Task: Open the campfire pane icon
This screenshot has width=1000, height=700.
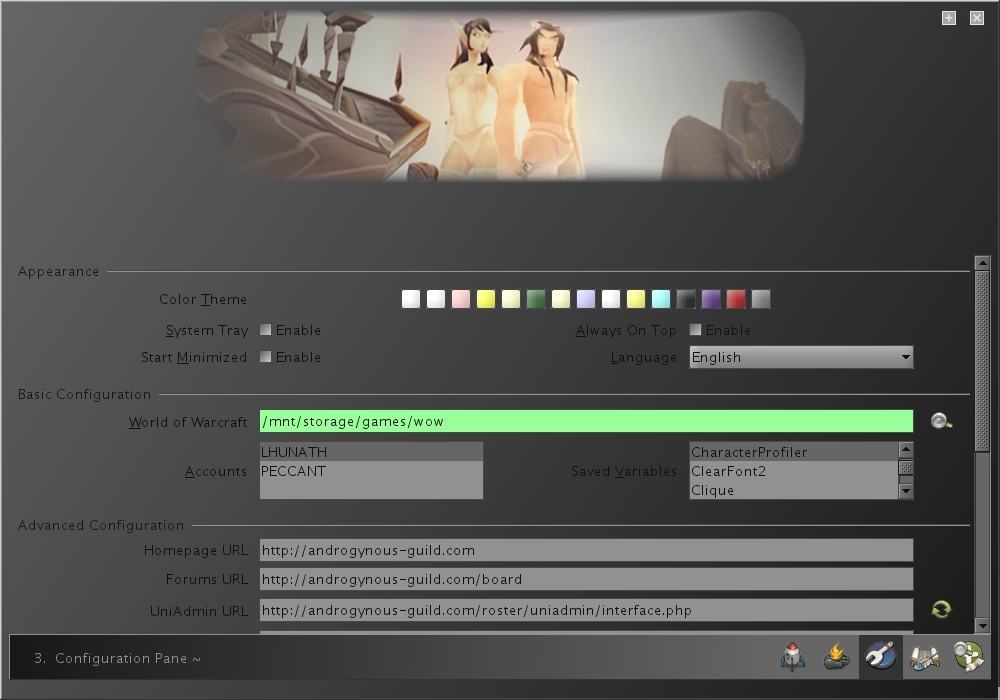Action: click(837, 657)
